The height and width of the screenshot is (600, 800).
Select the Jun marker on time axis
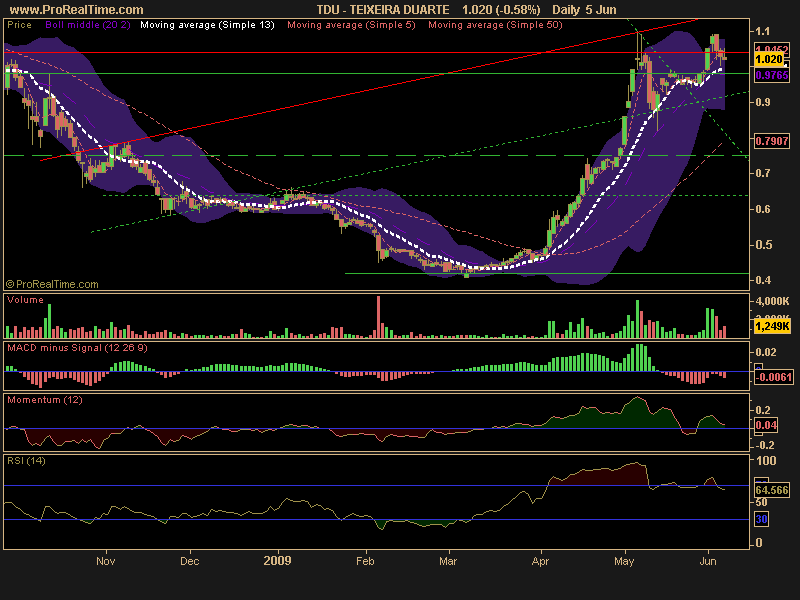(708, 561)
